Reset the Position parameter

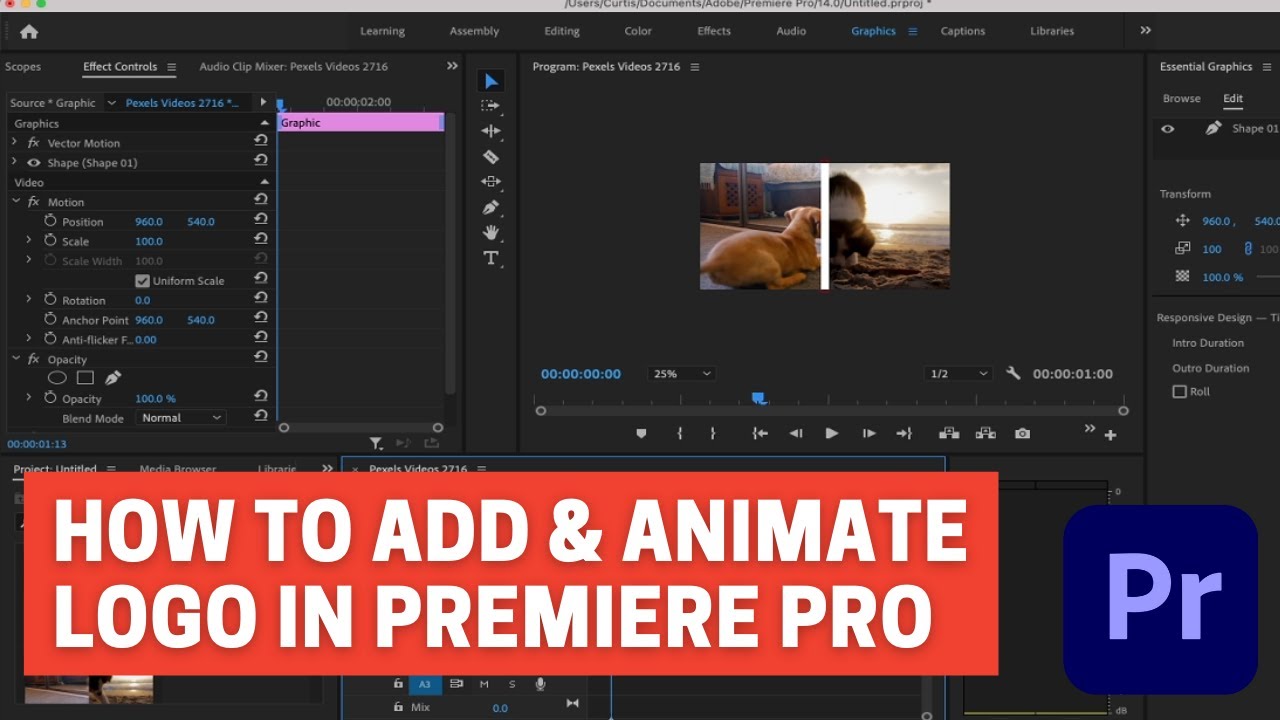pyautogui.click(x=261, y=221)
